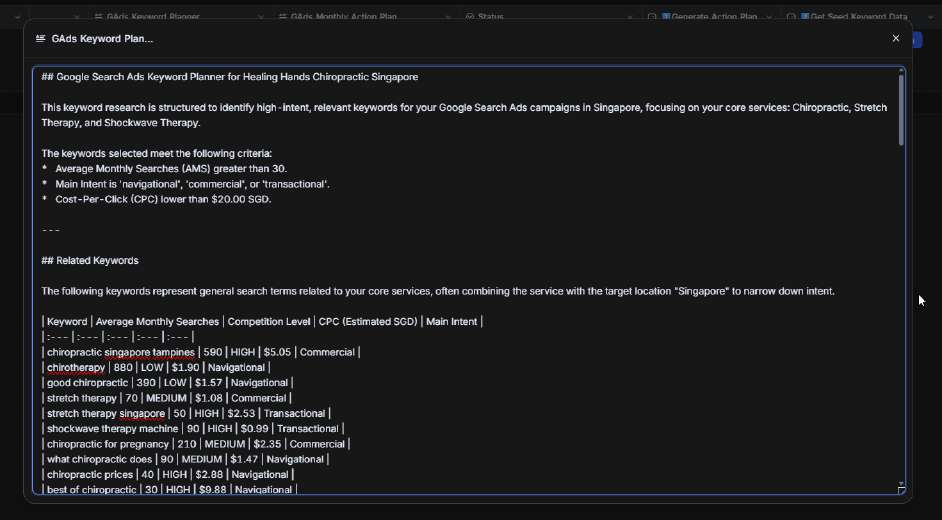Click the Get Seed Keyword Data column header
This screenshot has width=942, height=520.
[x=858, y=17]
